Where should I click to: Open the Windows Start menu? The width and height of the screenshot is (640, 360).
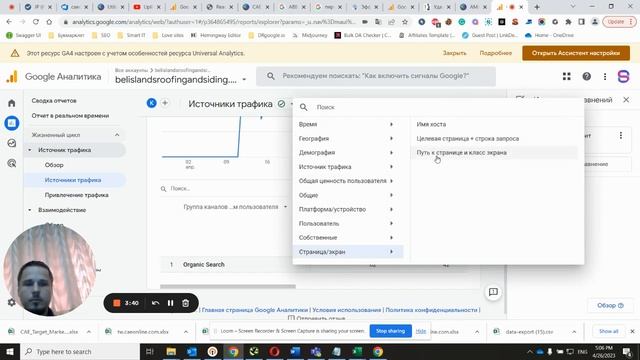(x=9, y=351)
